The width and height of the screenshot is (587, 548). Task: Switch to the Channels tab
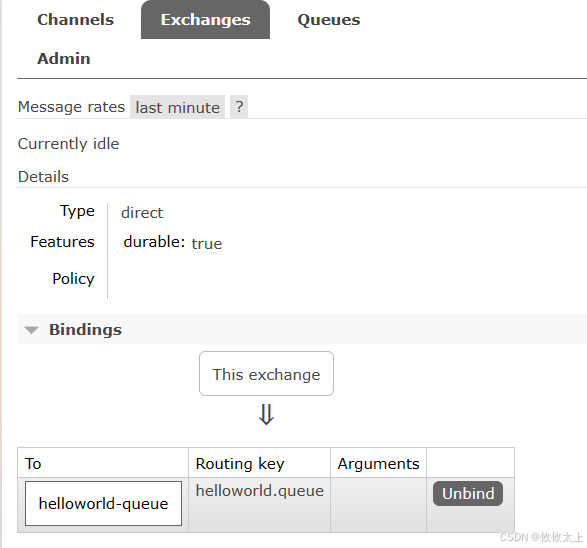click(x=75, y=20)
